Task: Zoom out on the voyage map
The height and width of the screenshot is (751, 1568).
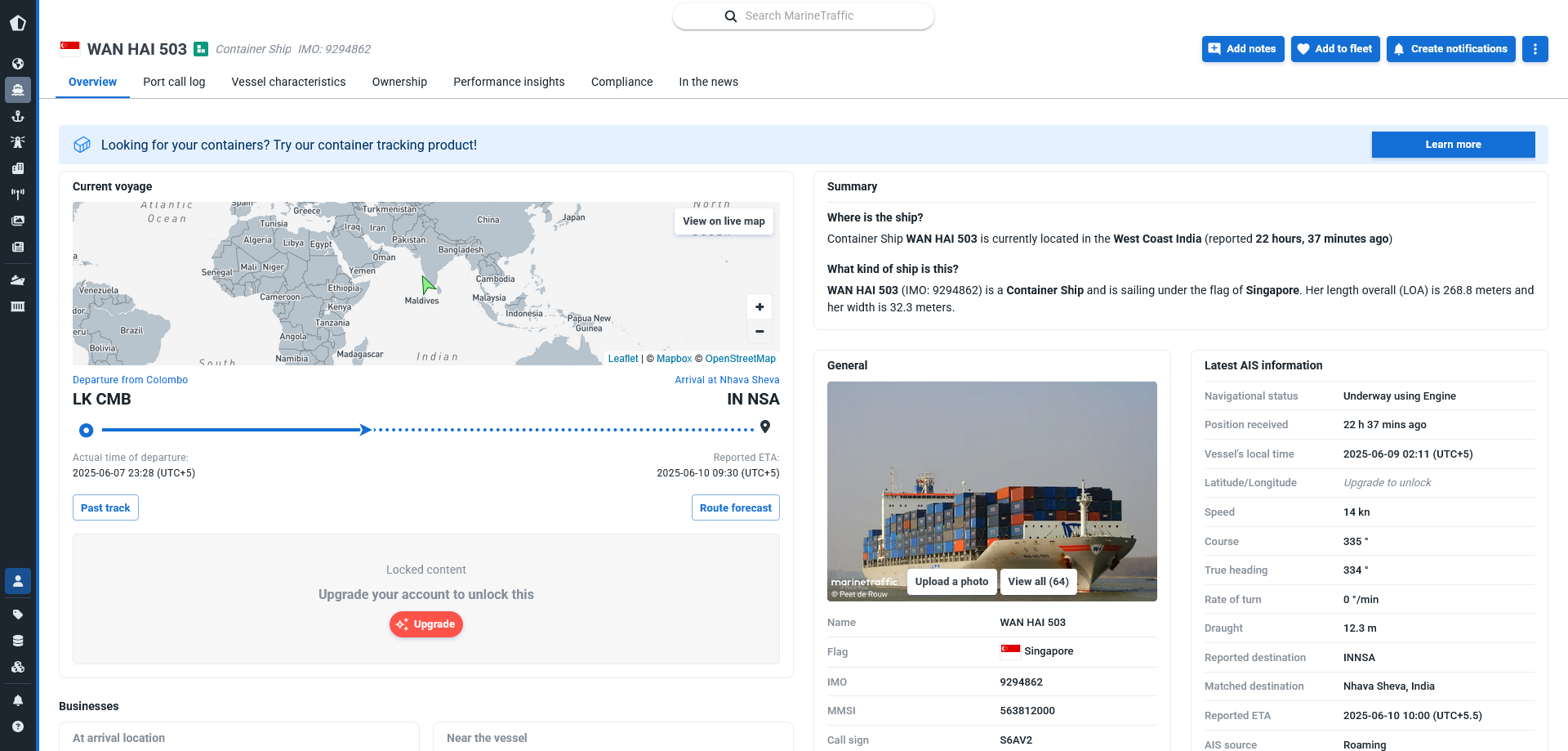Action: click(759, 331)
